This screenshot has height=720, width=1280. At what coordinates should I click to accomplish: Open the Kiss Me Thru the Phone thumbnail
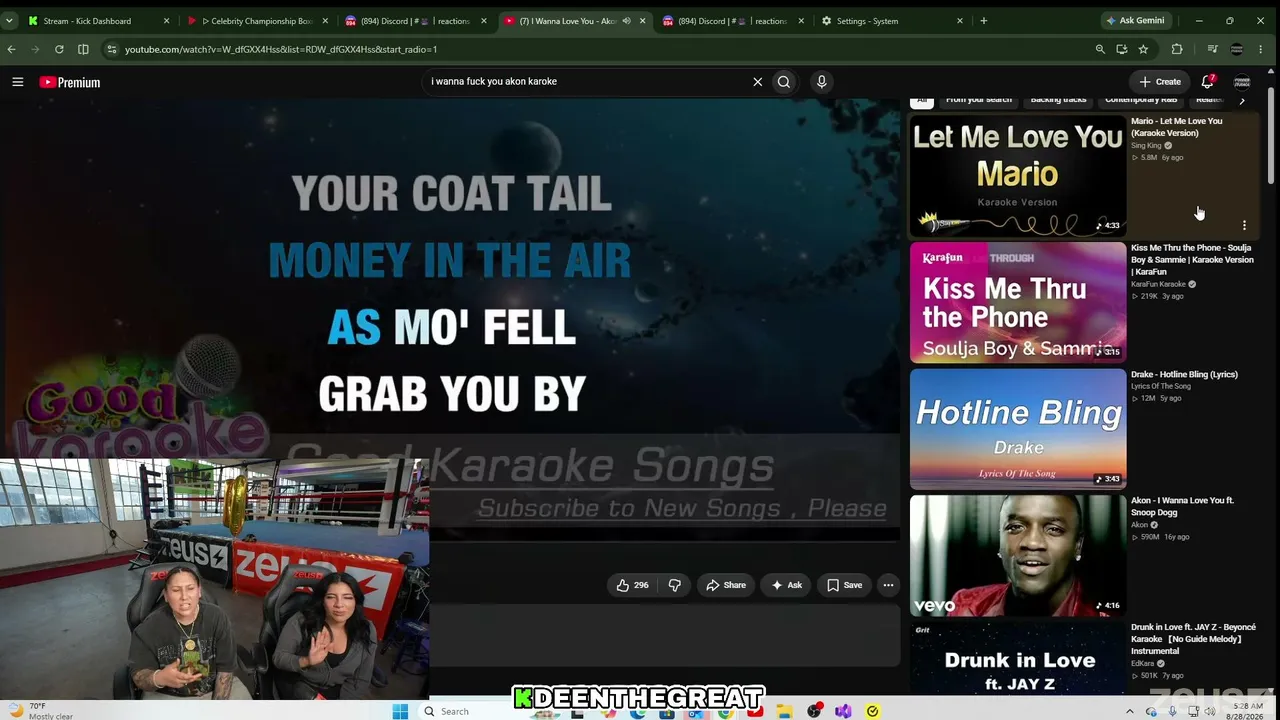(x=1018, y=302)
